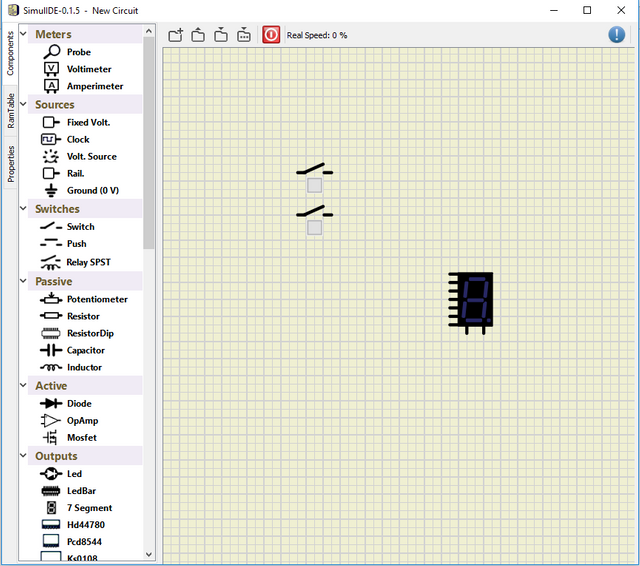Select the Inductor icon
640x566 pixels.
[51, 367]
